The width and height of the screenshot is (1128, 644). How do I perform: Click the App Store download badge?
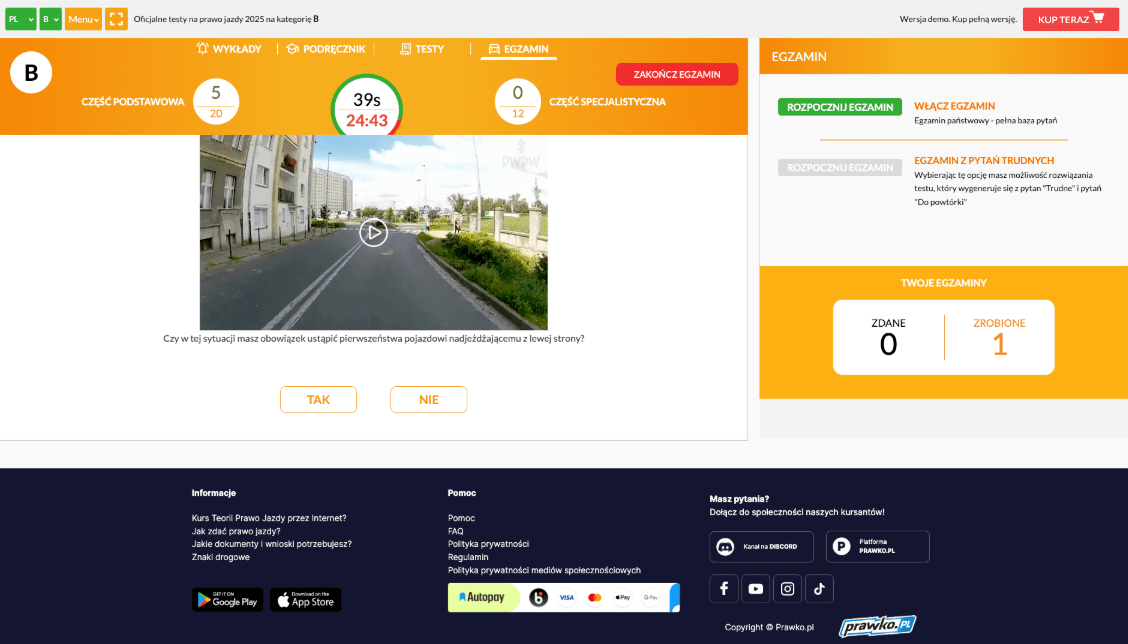[x=305, y=600]
